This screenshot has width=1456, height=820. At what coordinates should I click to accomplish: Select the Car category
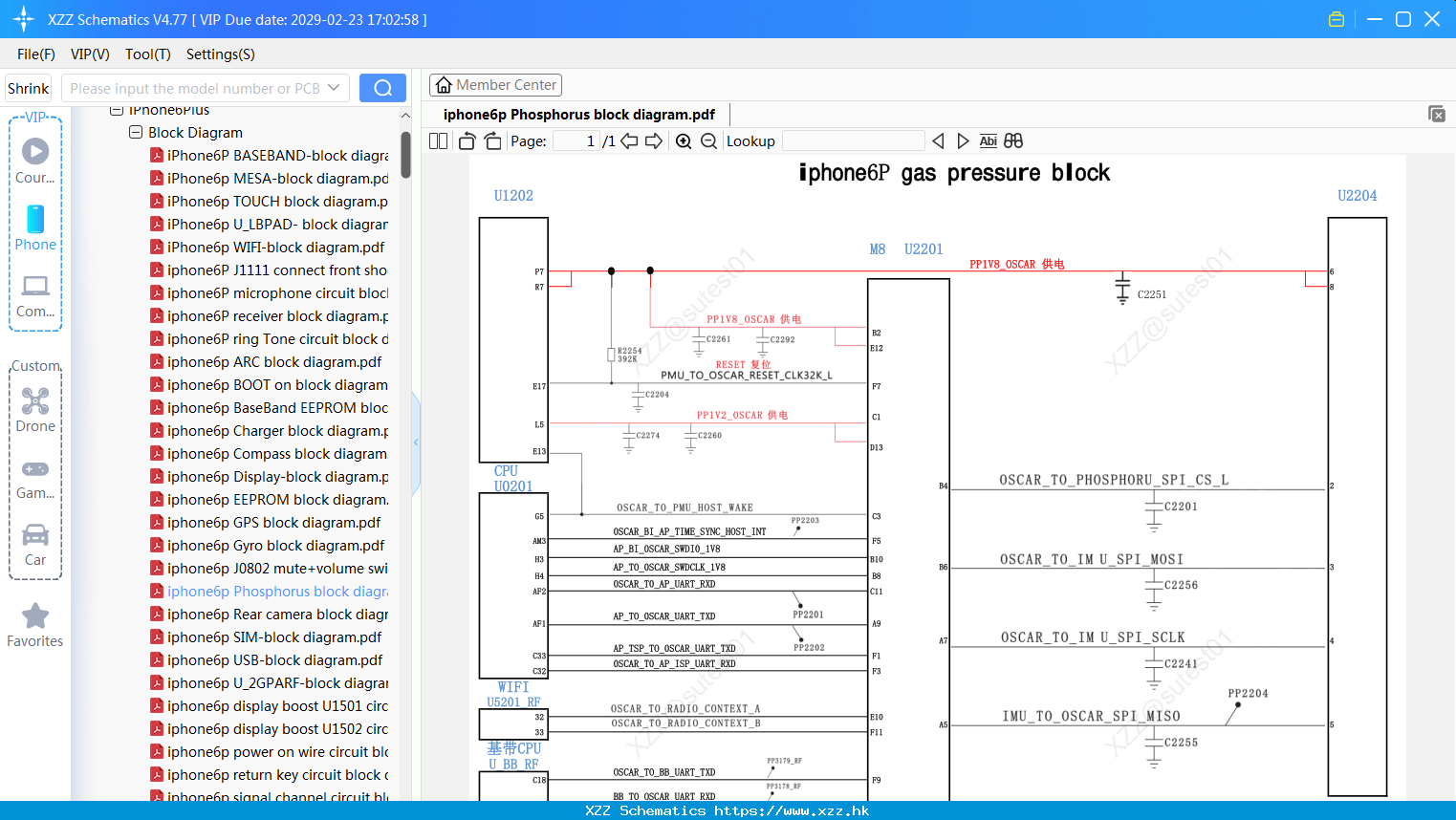pyautogui.click(x=35, y=545)
